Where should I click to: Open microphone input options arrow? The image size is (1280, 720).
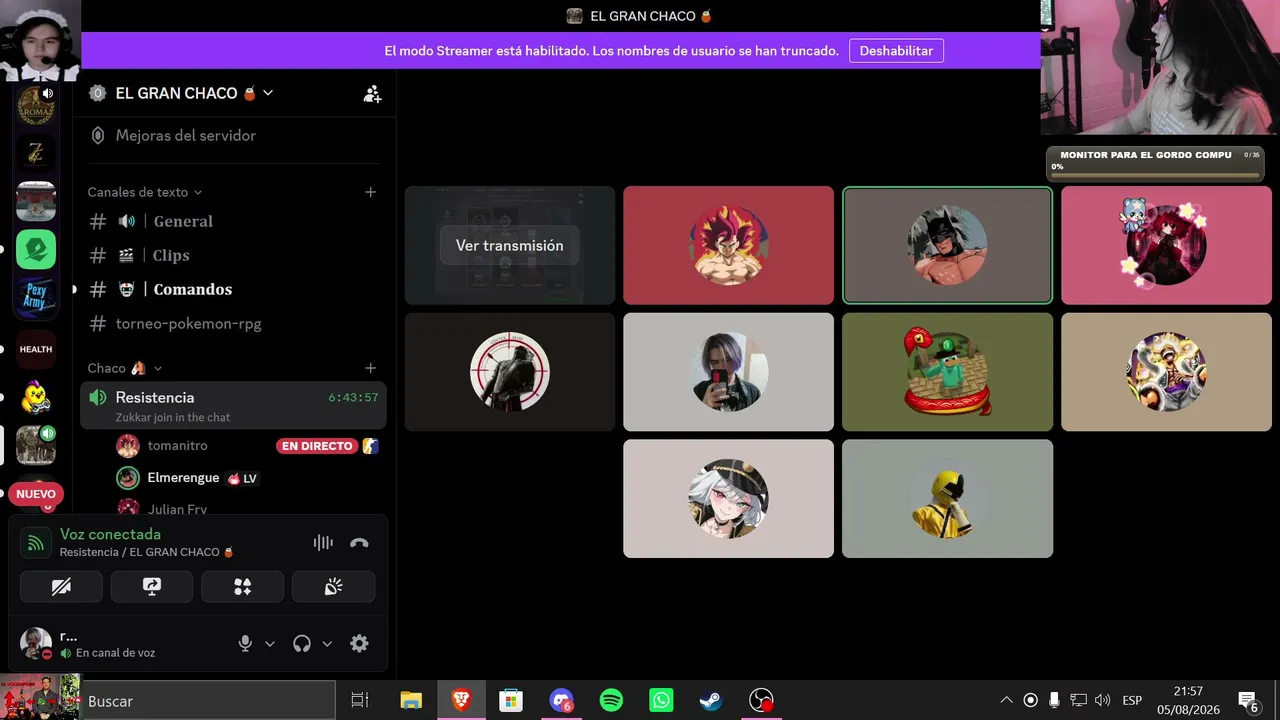270,644
